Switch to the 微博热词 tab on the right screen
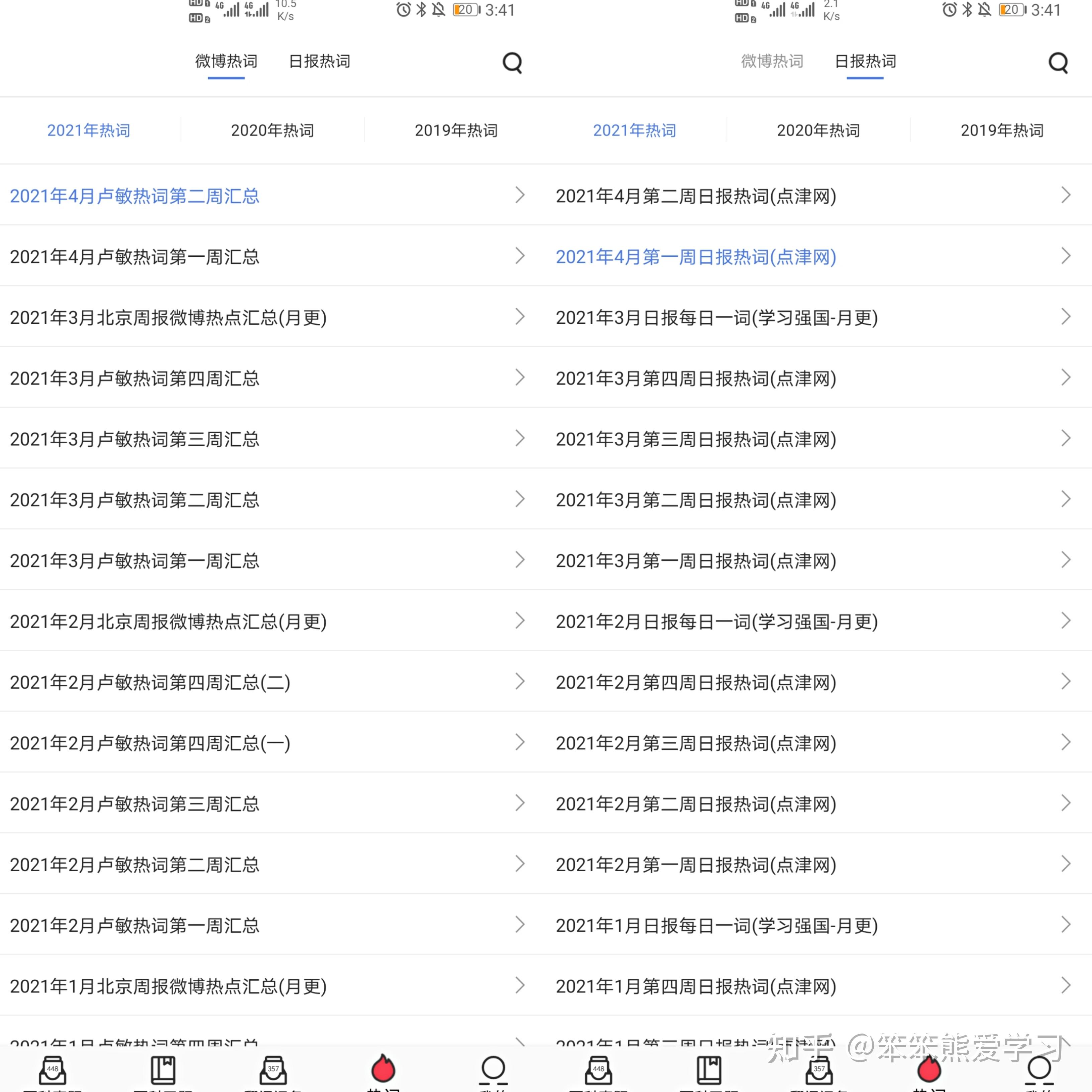 click(772, 61)
